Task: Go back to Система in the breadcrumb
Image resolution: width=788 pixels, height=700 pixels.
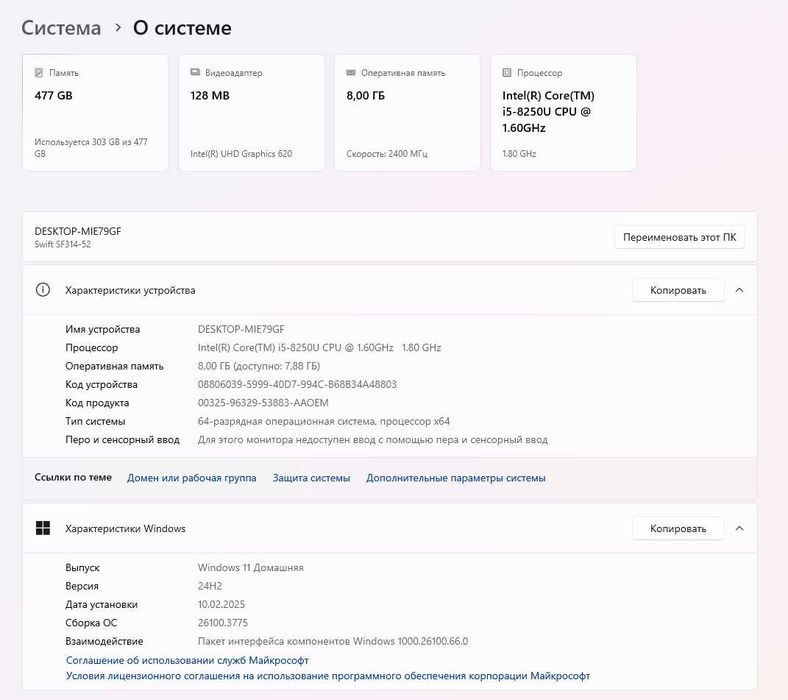Action: click(x=61, y=28)
